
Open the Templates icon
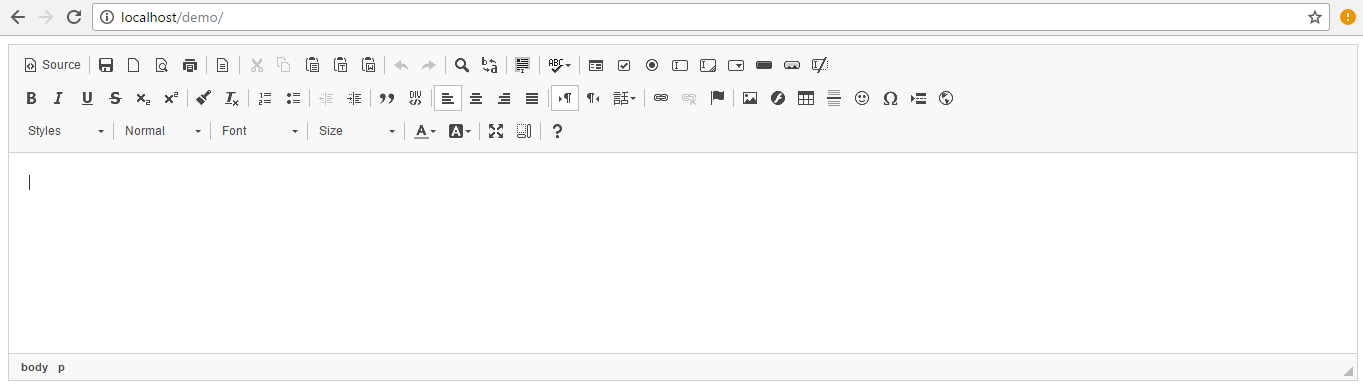tap(222, 65)
